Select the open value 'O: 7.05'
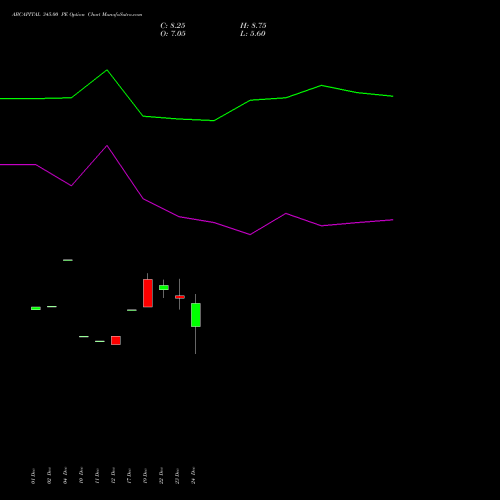Image resolution: width=500 pixels, height=500 pixels. tap(173, 34)
